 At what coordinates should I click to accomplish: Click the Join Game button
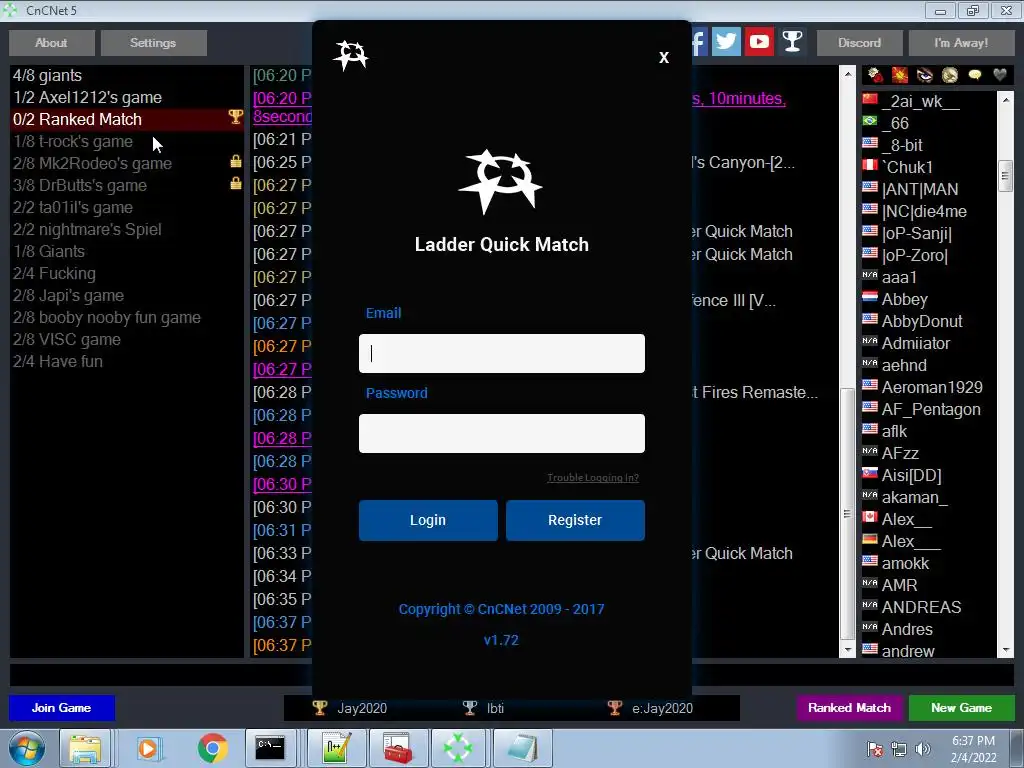[61, 708]
